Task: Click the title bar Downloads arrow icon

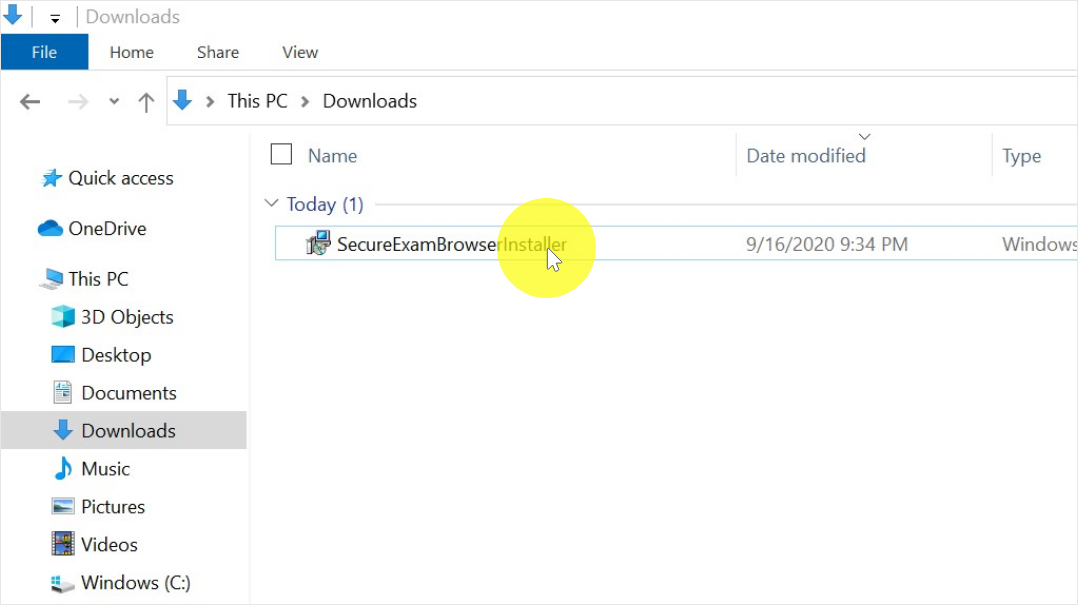Action: pos(12,14)
